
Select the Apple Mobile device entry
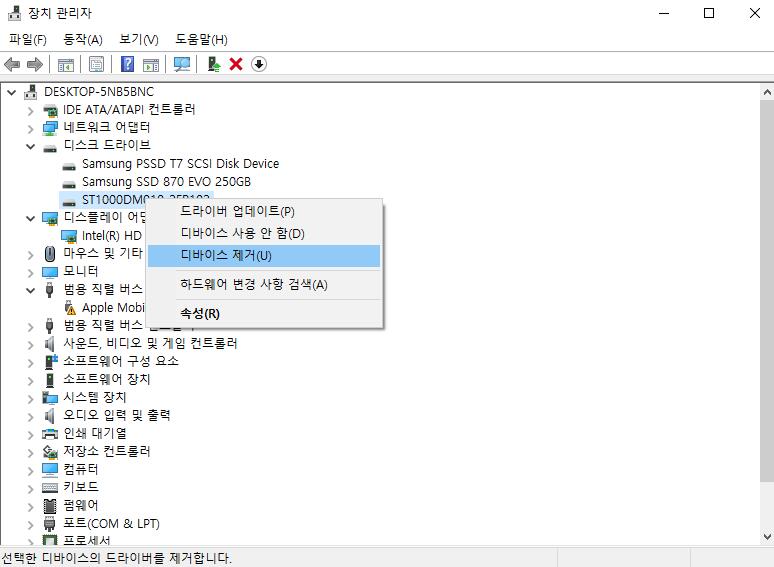113,308
